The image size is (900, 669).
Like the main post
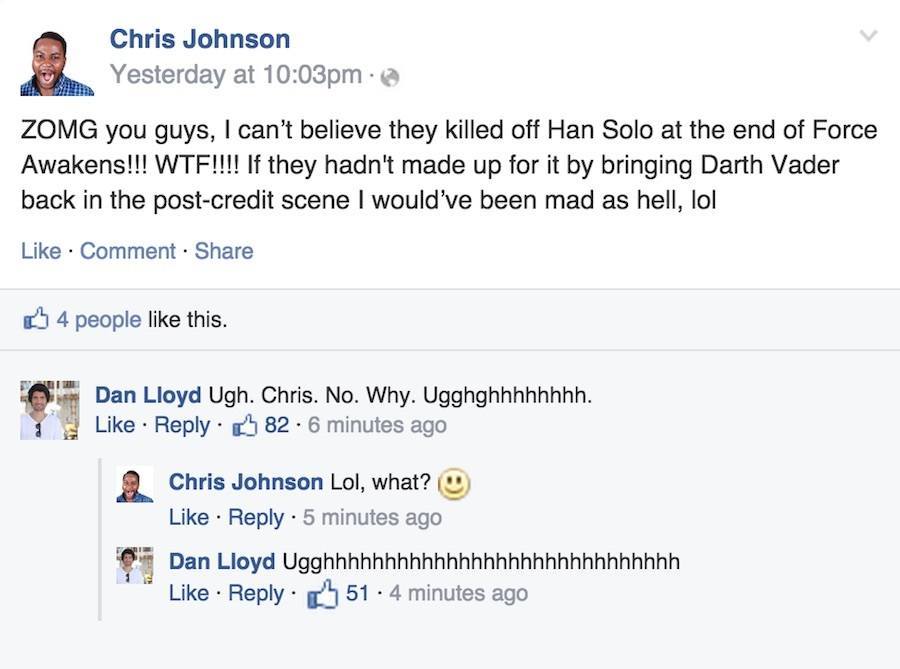[x=40, y=250]
